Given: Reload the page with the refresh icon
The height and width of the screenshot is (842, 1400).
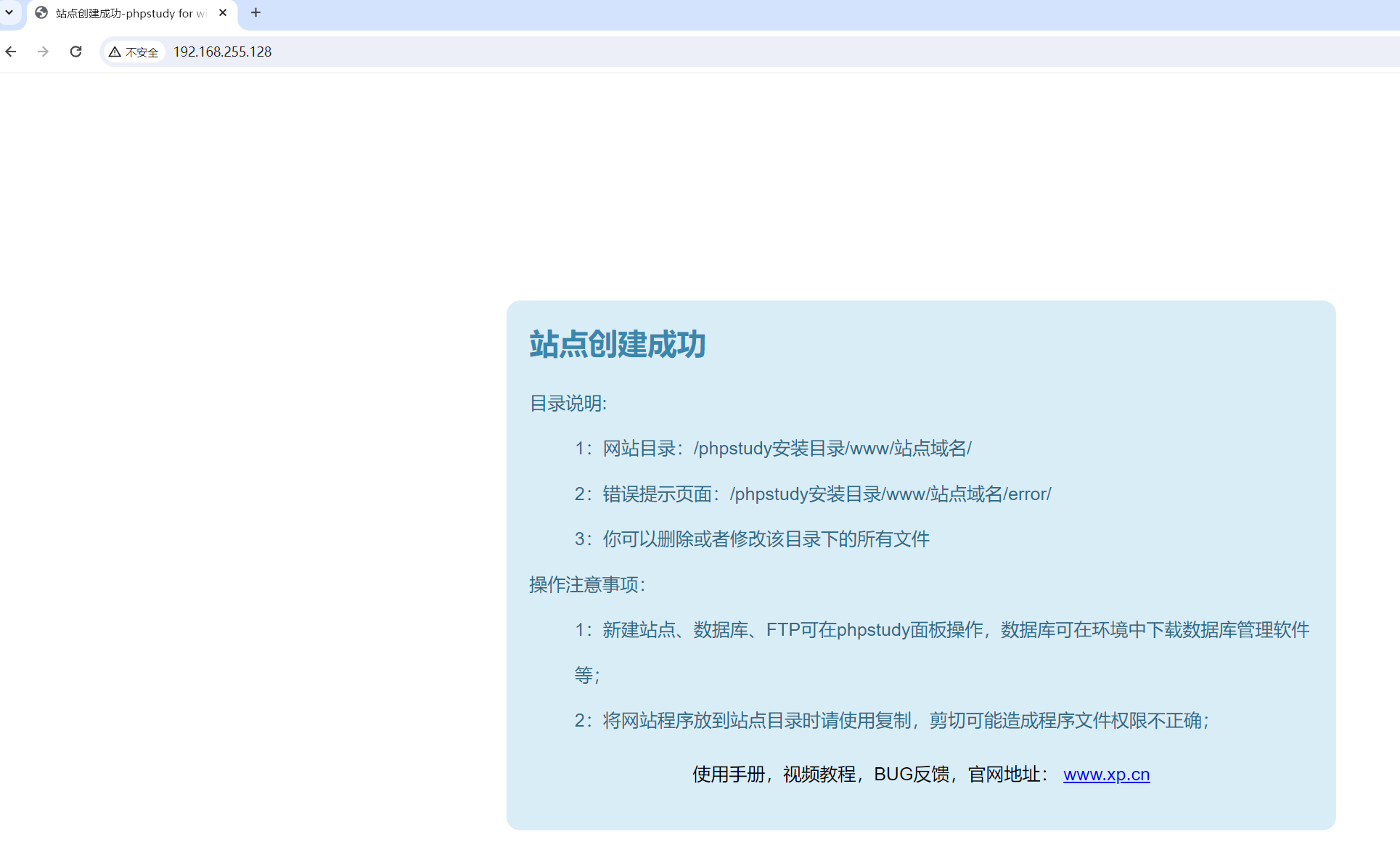Looking at the screenshot, I should click(x=75, y=52).
